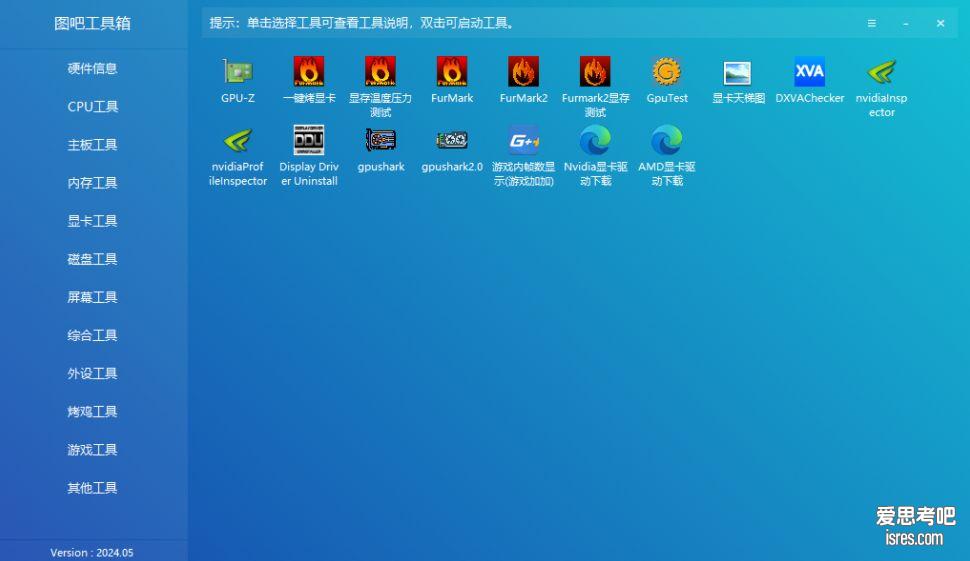Viewport: 970px width, 561px height.
Task: Open the 综合工具 category
Action: coord(92,335)
